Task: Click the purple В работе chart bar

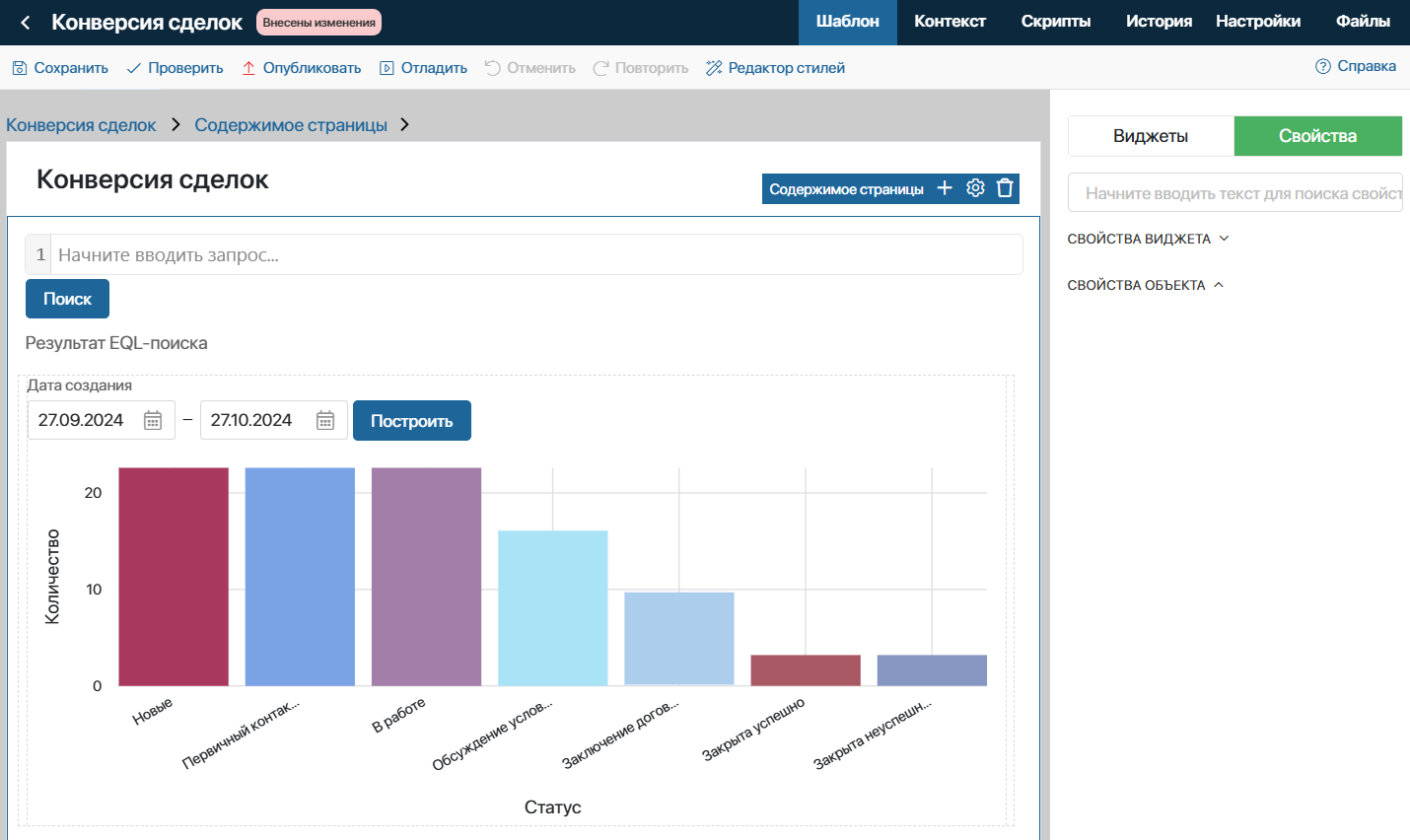Action: coord(426,577)
